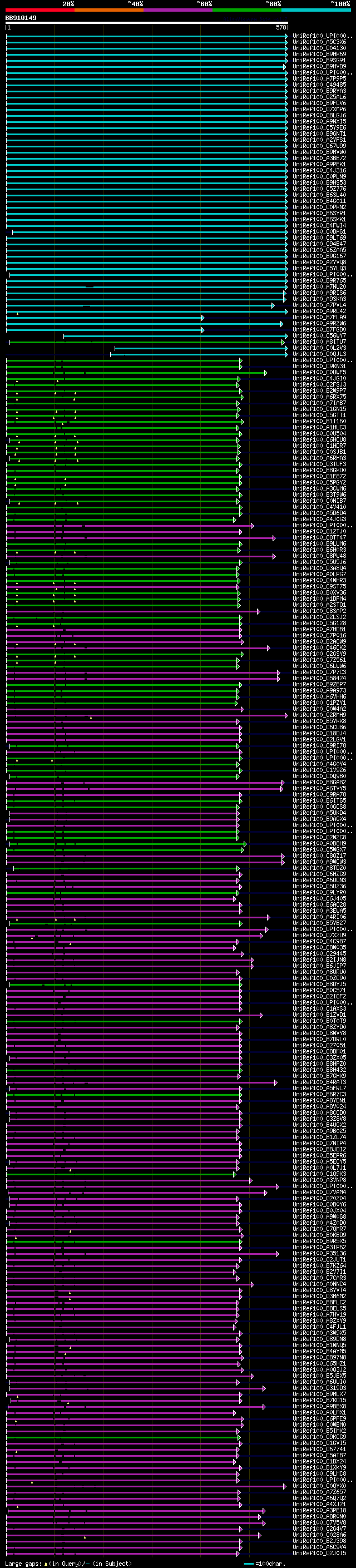Click hit UniRef100_C8SAP2
Image resolution: width=356 pixels, height=1568 pixels.
319,611
